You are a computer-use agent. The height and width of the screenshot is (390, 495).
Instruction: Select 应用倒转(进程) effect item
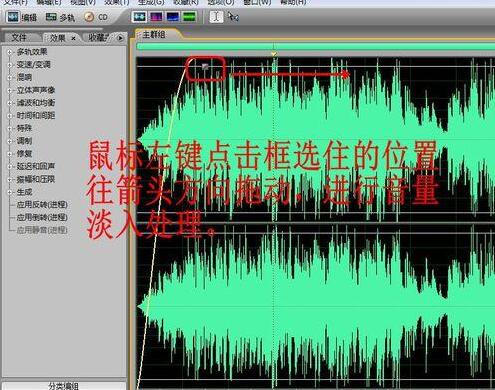42,217
